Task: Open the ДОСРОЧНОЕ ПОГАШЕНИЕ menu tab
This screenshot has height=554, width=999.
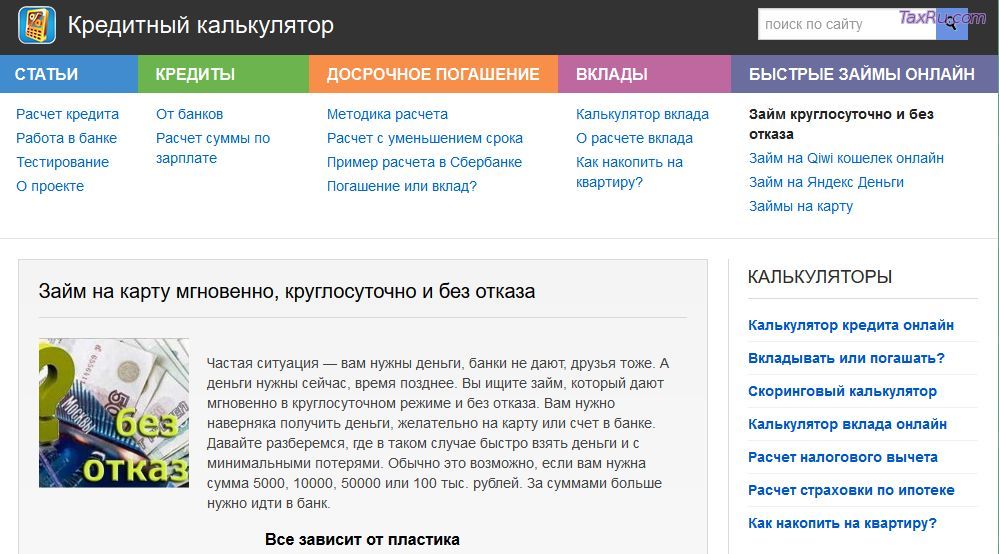Action: (433, 74)
